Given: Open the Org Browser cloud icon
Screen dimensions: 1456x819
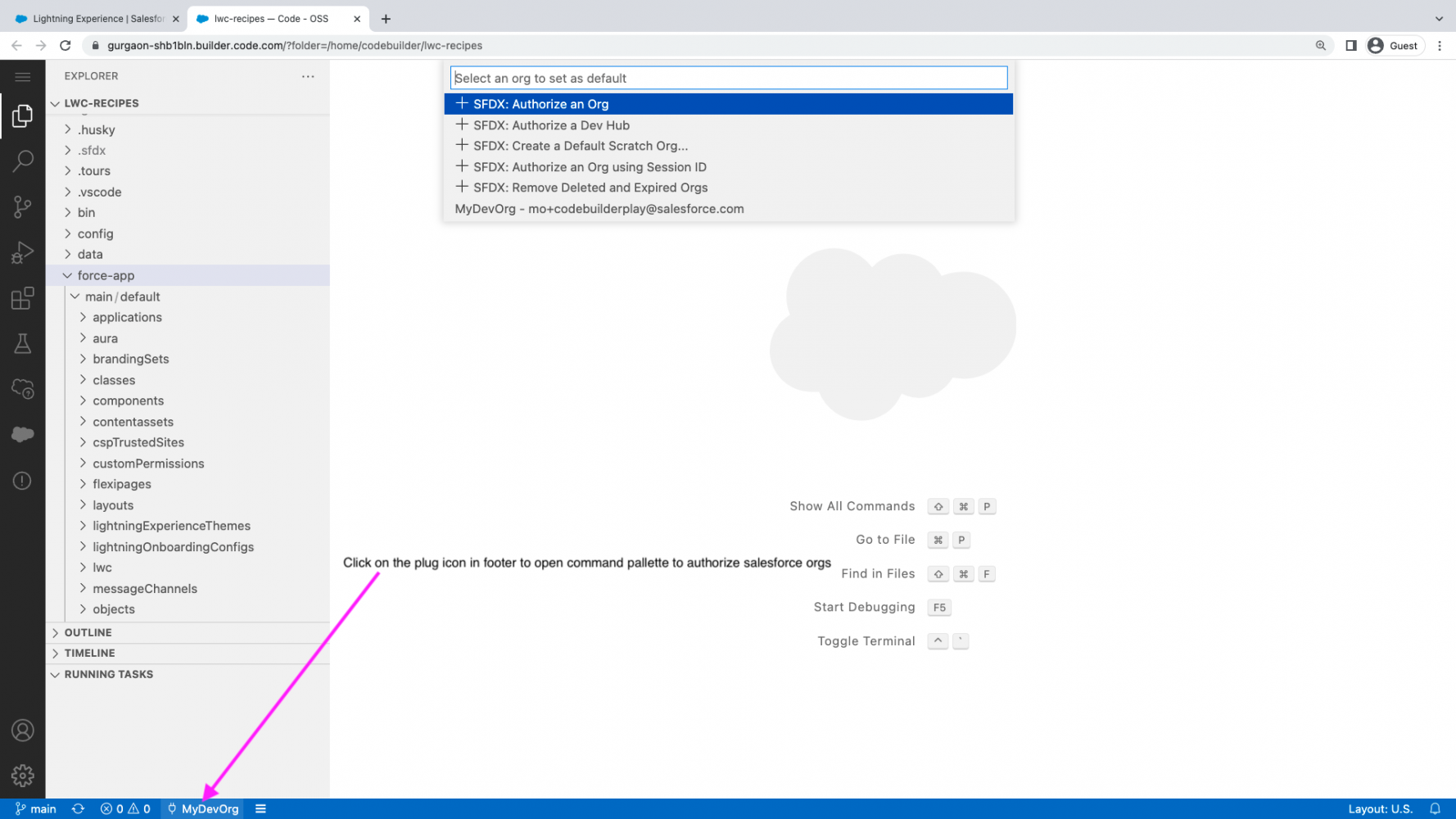Looking at the screenshot, I should [x=23, y=389].
